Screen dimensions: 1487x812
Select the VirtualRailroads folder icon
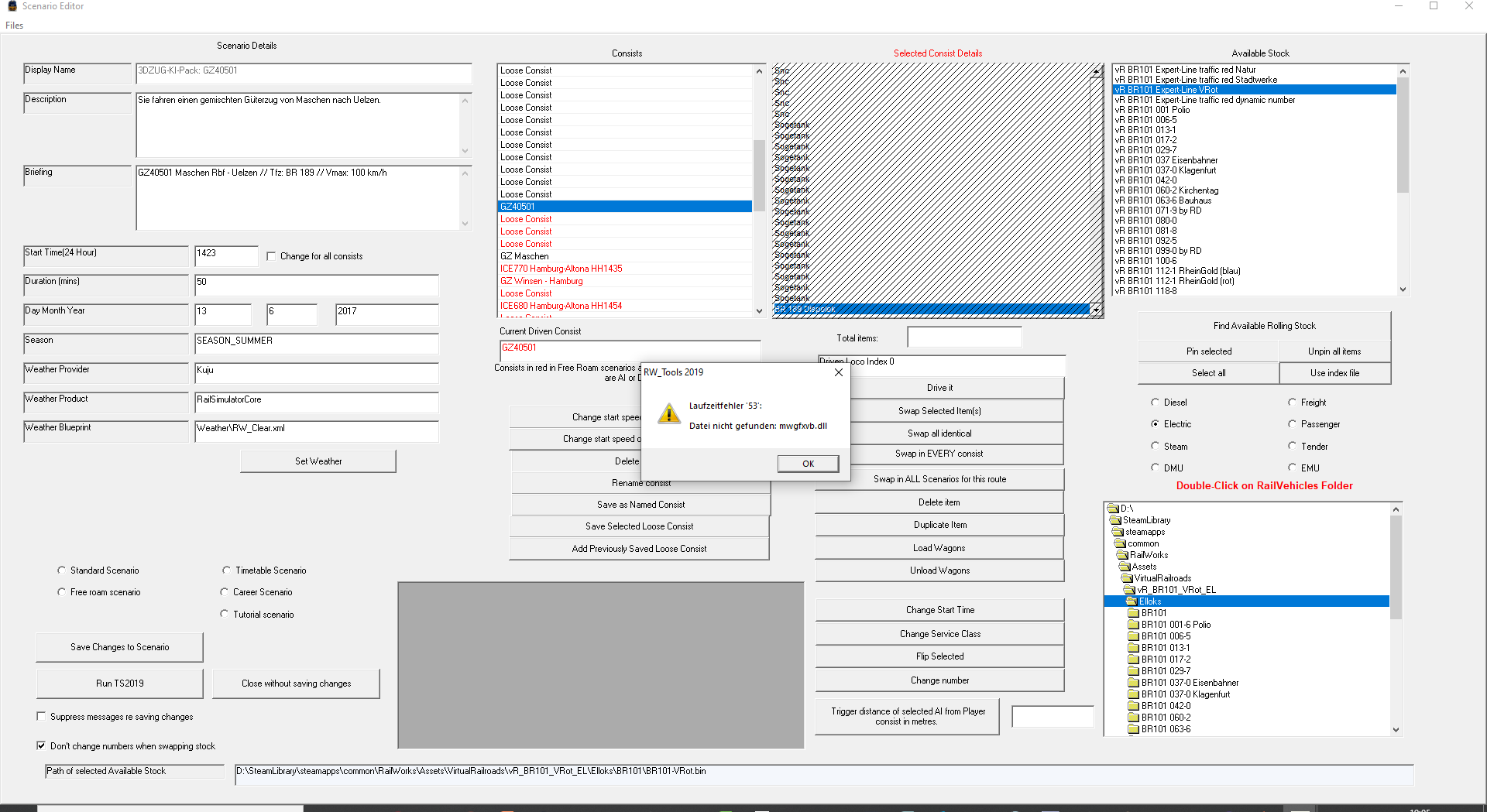coord(1127,578)
